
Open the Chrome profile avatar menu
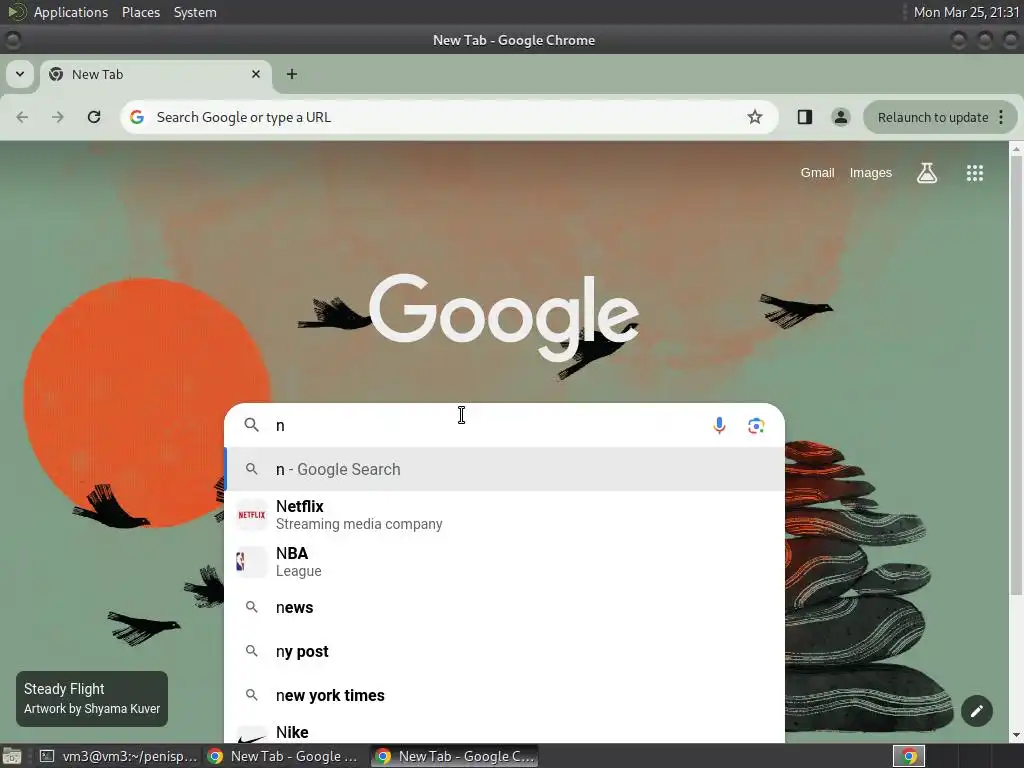[x=840, y=118]
